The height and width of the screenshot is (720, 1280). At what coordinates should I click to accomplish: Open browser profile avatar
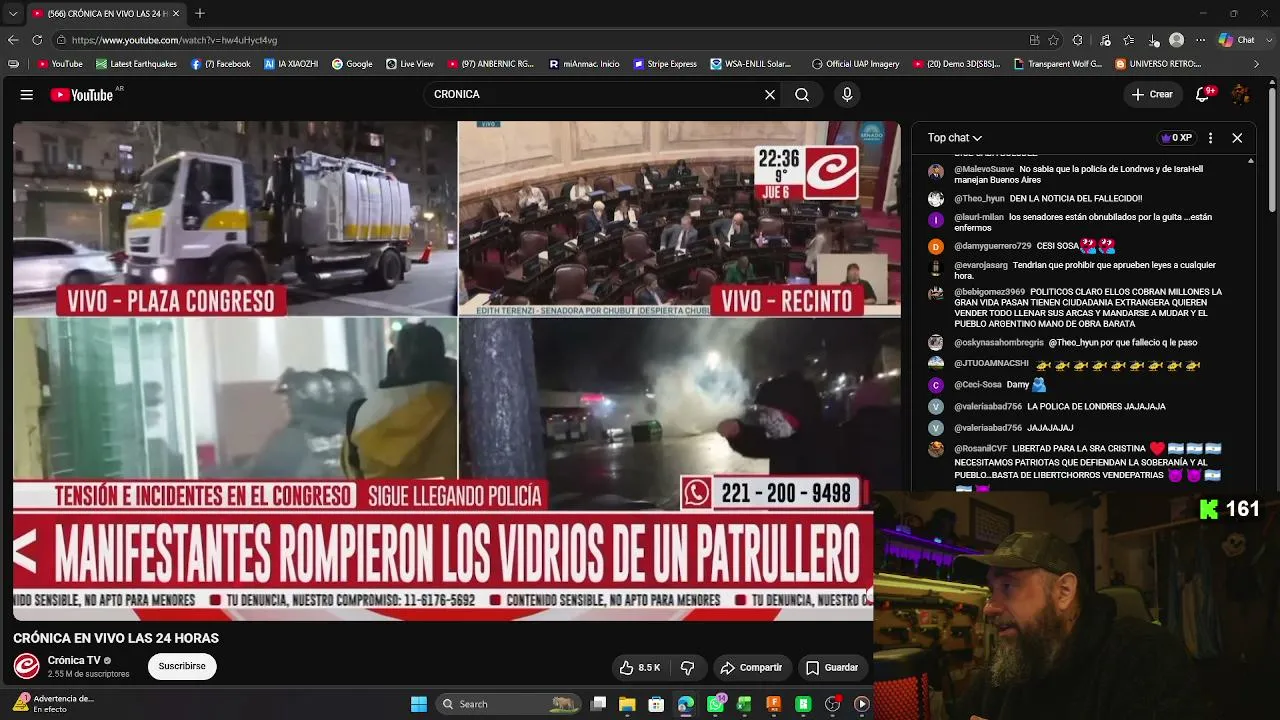1177,40
